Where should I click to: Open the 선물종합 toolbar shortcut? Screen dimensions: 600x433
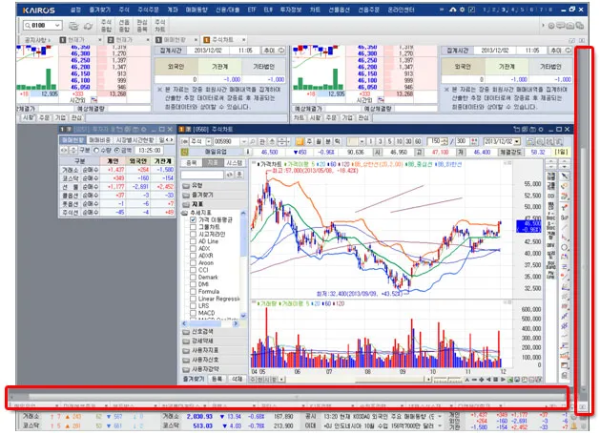point(124,26)
